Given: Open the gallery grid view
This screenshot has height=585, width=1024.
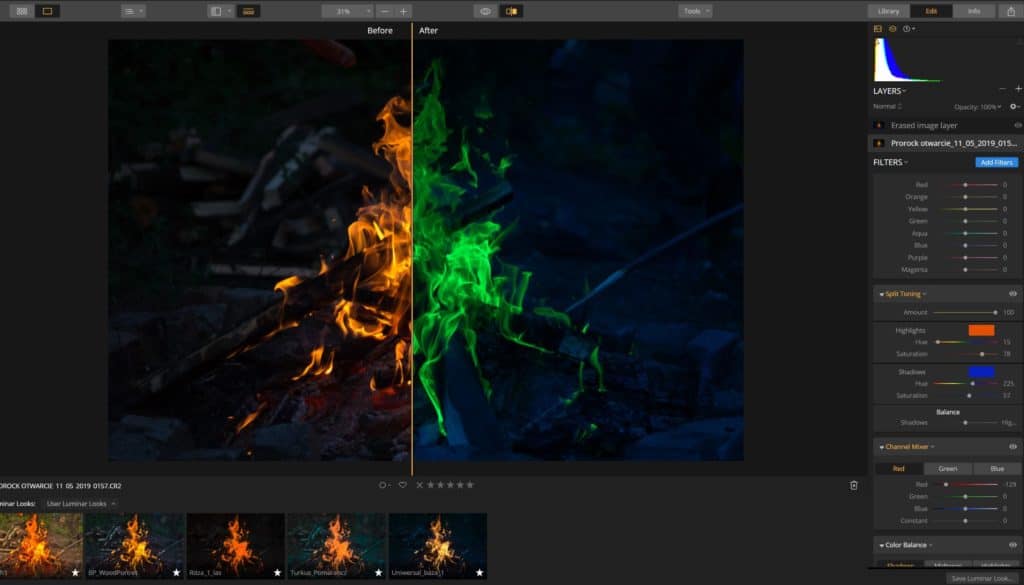Looking at the screenshot, I should (x=20, y=10).
